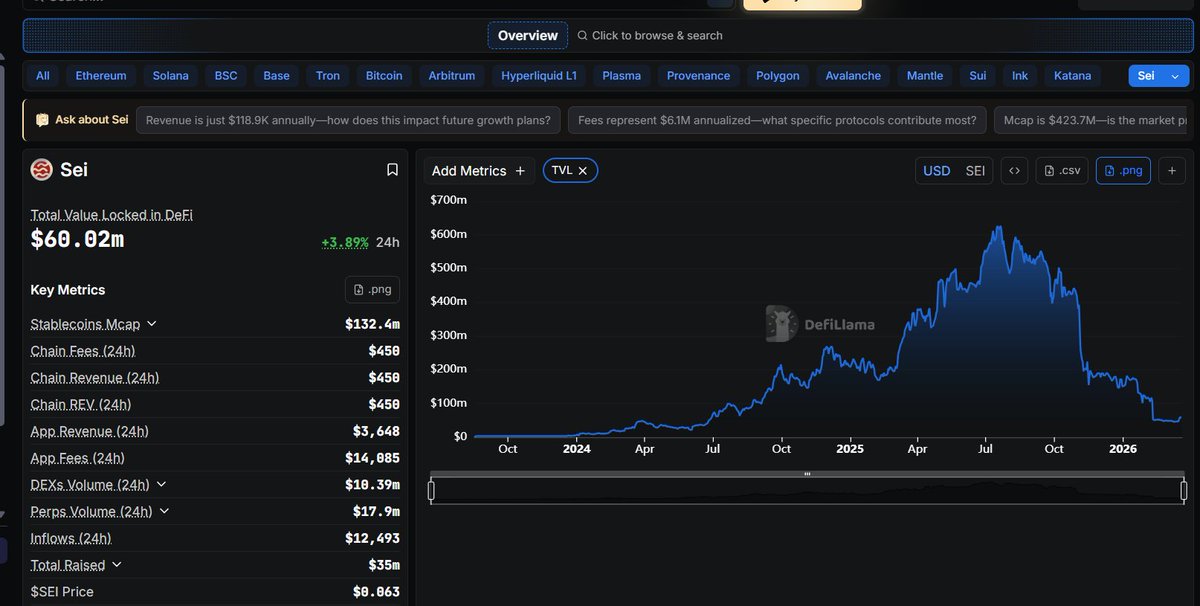Viewport: 1200px width, 606px height.
Task: Select the Provenance chain tab
Action: click(x=699, y=76)
